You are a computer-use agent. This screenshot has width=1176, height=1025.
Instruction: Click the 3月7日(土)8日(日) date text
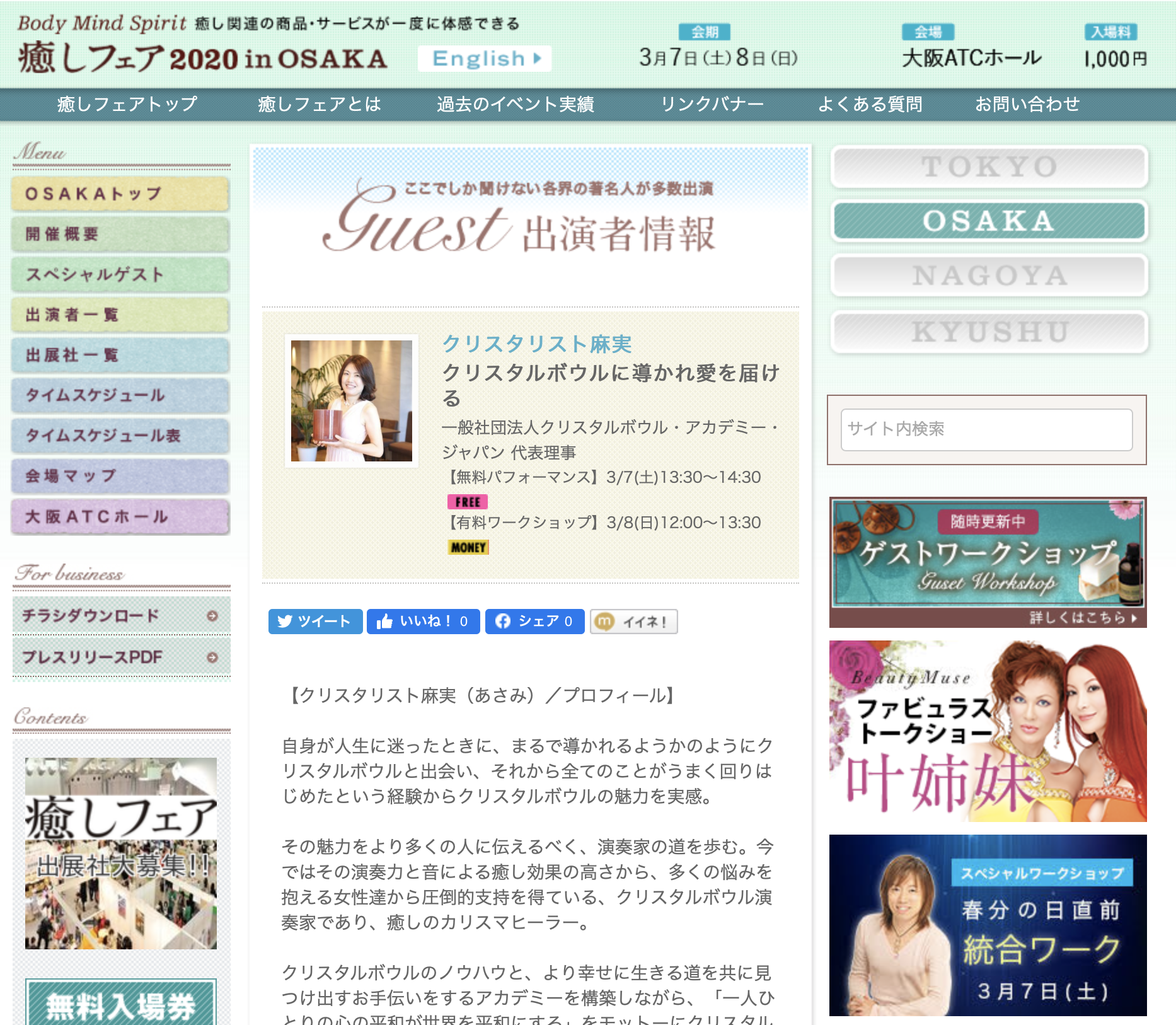[718, 58]
